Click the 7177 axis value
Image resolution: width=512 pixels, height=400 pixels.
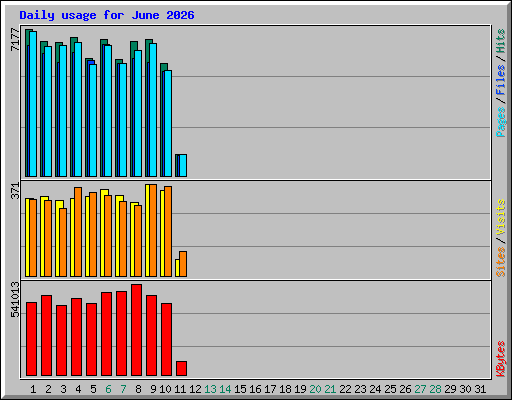click(15, 40)
